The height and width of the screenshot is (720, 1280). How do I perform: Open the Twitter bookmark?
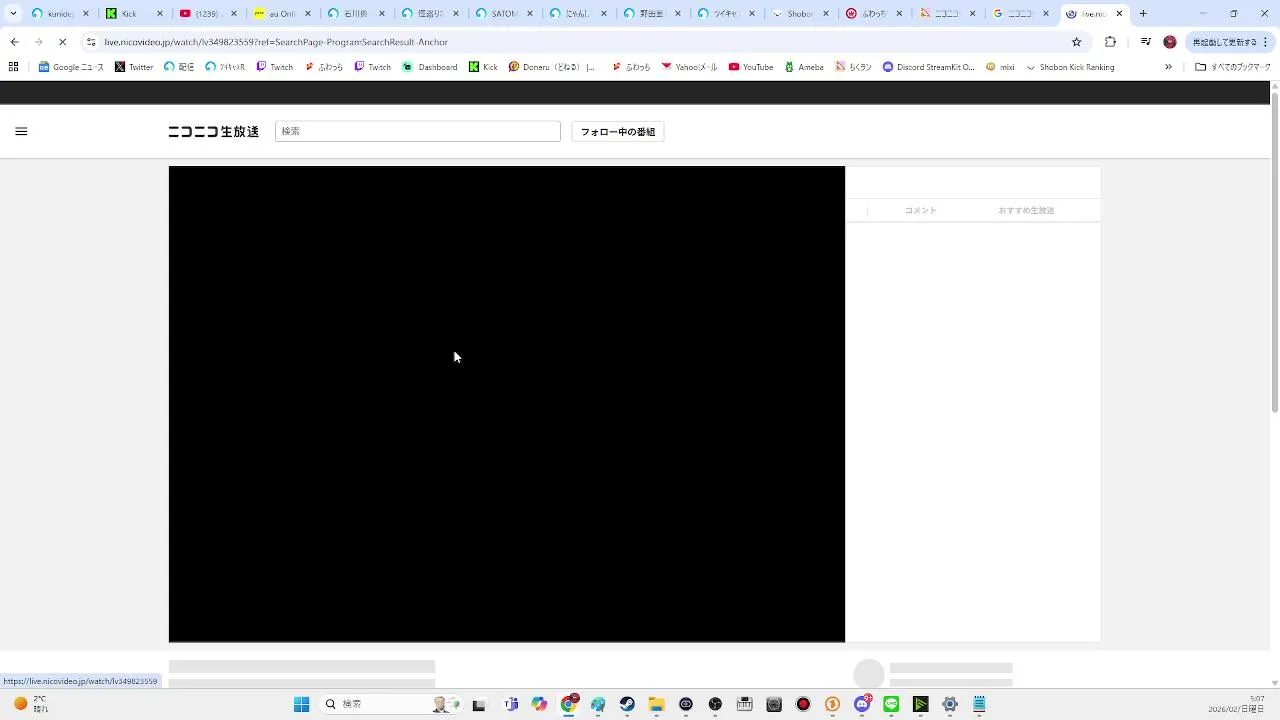point(134,67)
